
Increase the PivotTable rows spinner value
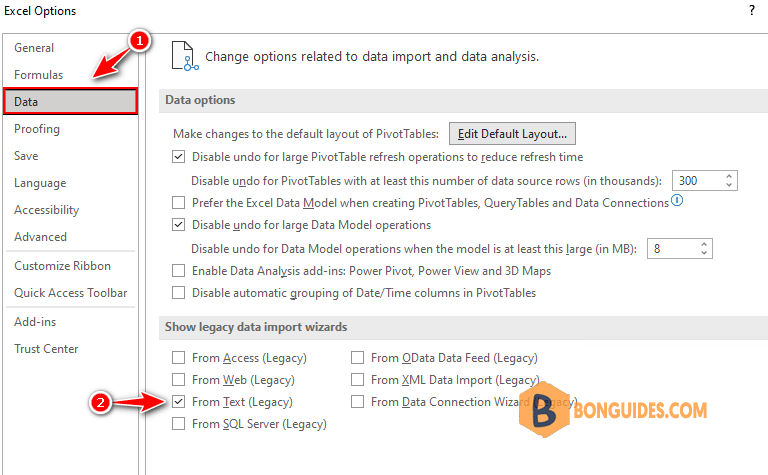(x=729, y=176)
